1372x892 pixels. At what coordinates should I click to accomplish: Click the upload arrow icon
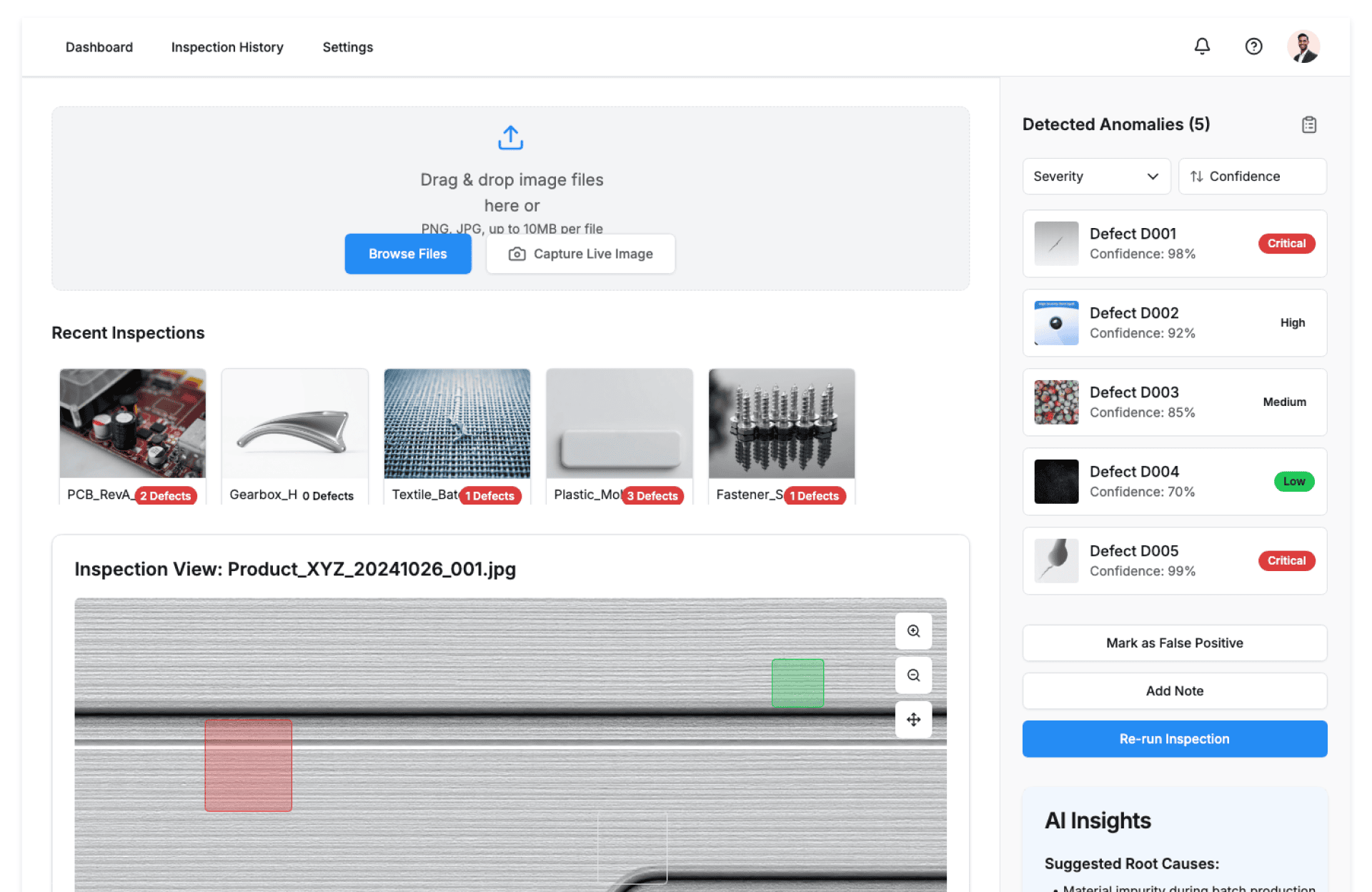pos(510,138)
